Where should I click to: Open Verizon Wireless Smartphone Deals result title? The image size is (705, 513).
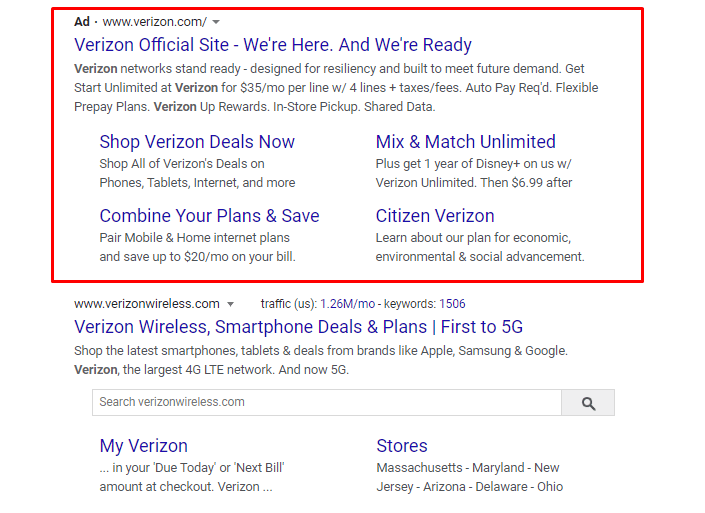[x=299, y=327]
